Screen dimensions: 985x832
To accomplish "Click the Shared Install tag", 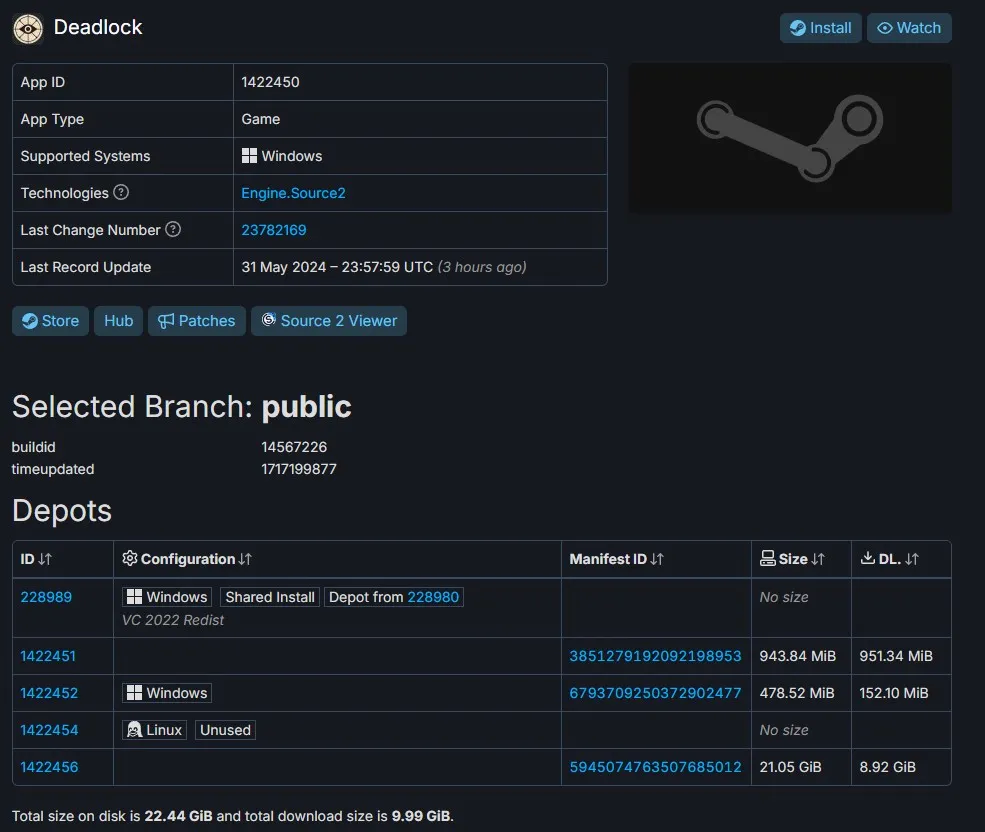I will click(x=270, y=597).
